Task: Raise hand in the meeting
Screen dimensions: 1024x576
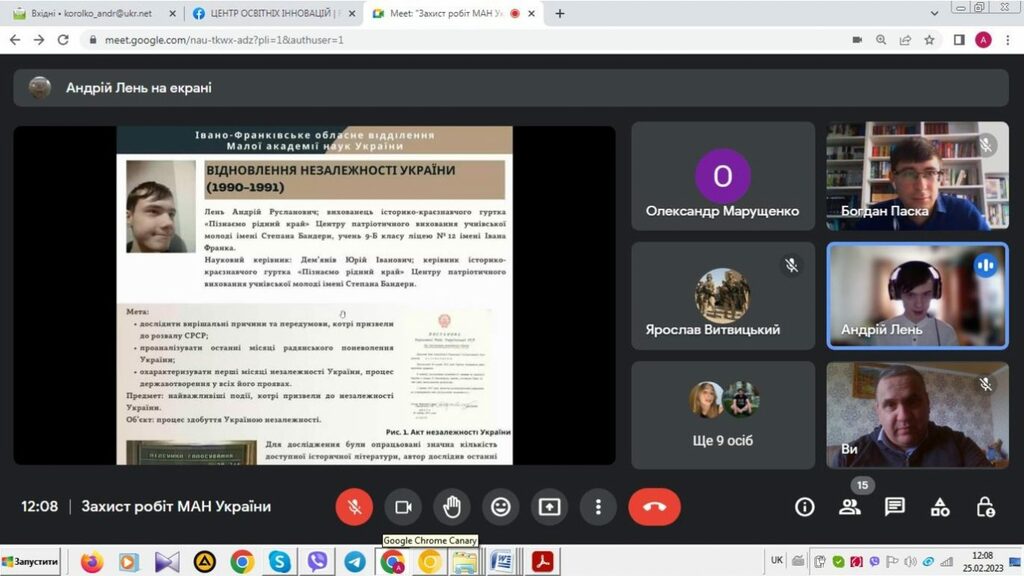Action: tap(452, 507)
